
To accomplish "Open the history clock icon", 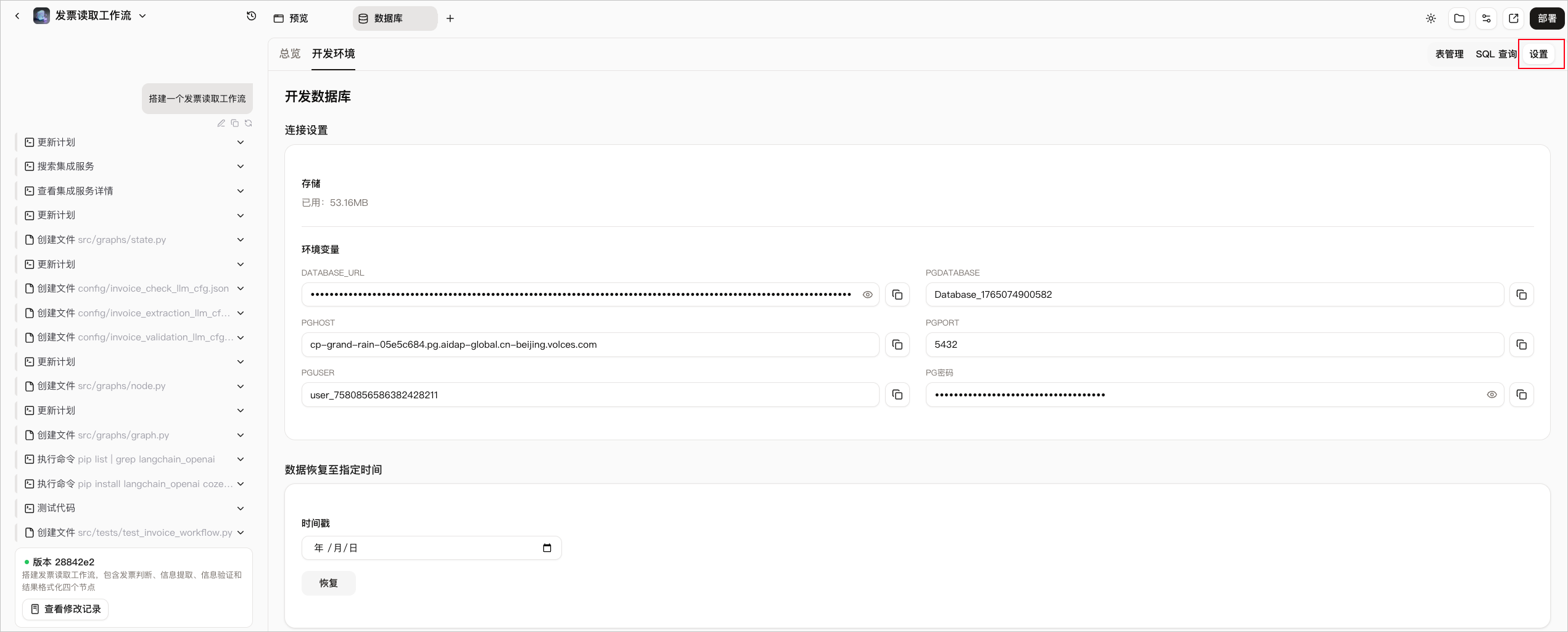I will click(251, 16).
